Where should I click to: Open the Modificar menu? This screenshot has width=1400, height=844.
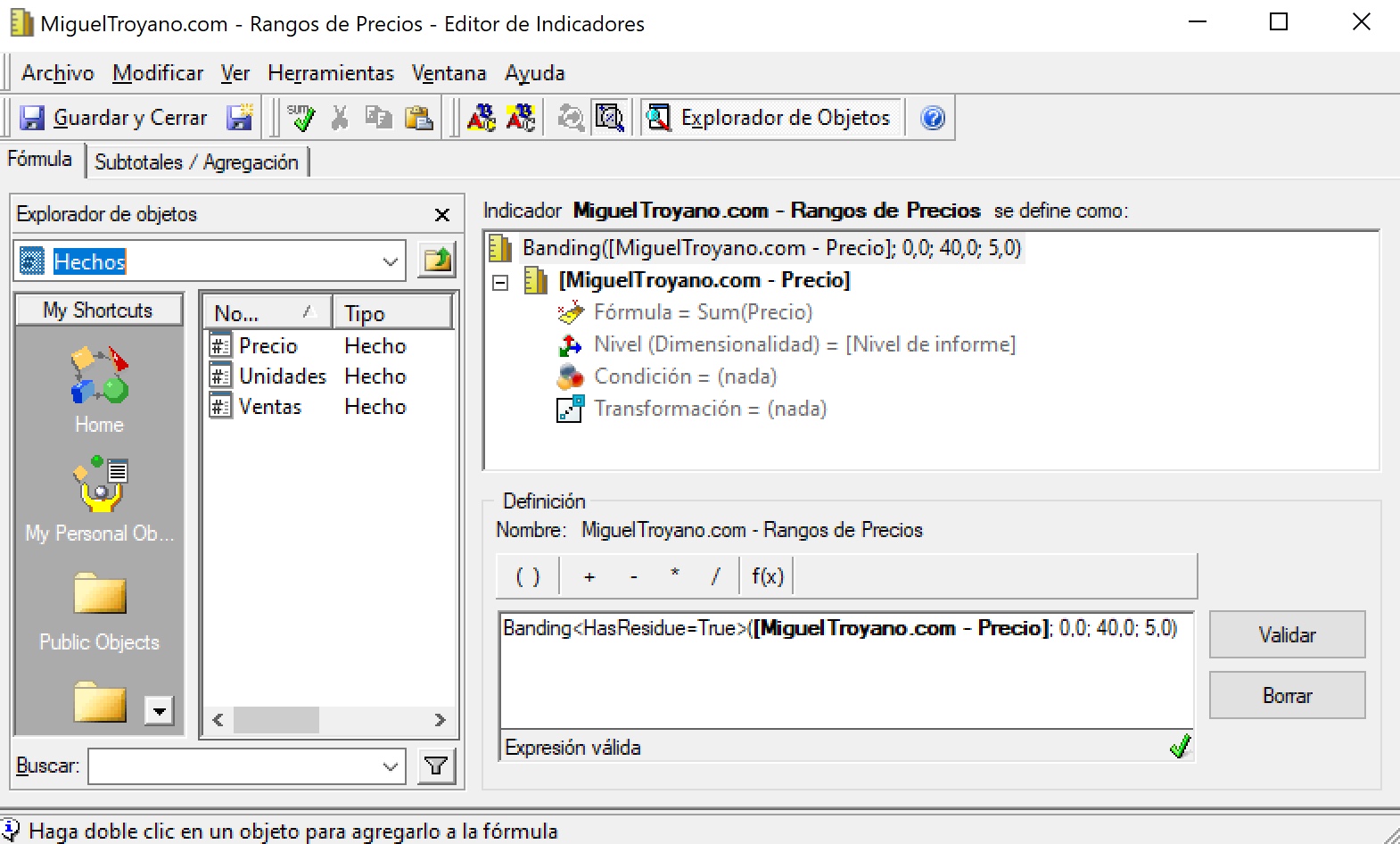(x=158, y=73)
